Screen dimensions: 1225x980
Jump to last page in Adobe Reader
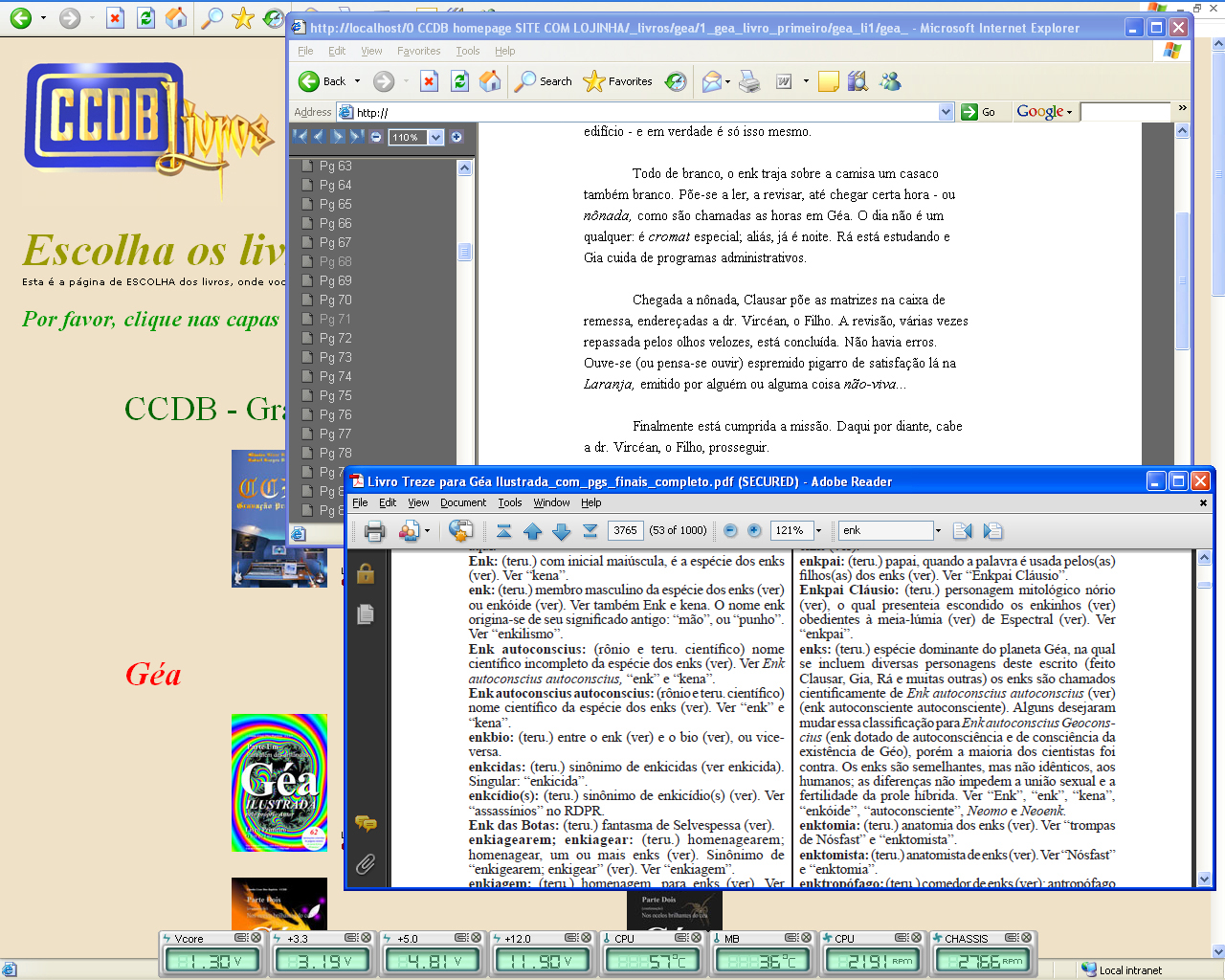click(x=590, y=531)
